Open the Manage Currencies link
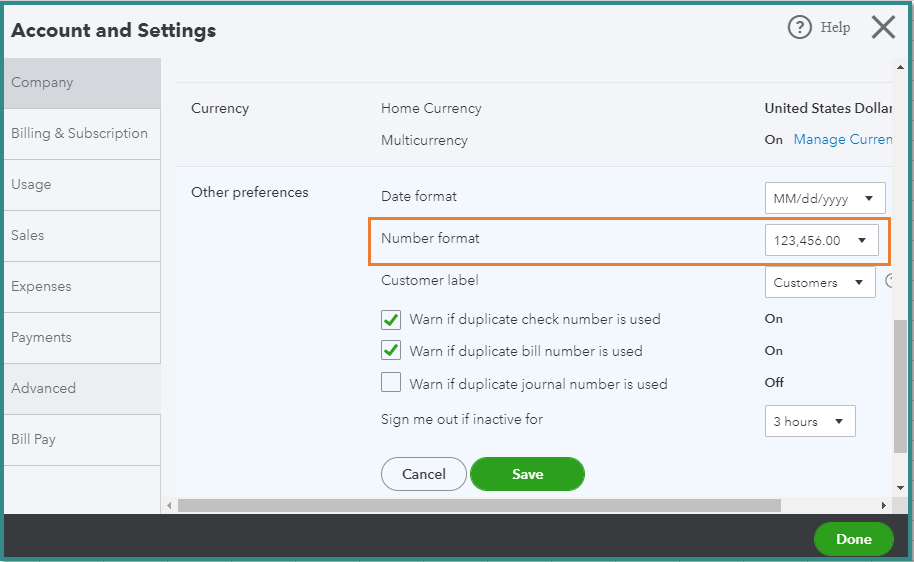 pos(842,140)
